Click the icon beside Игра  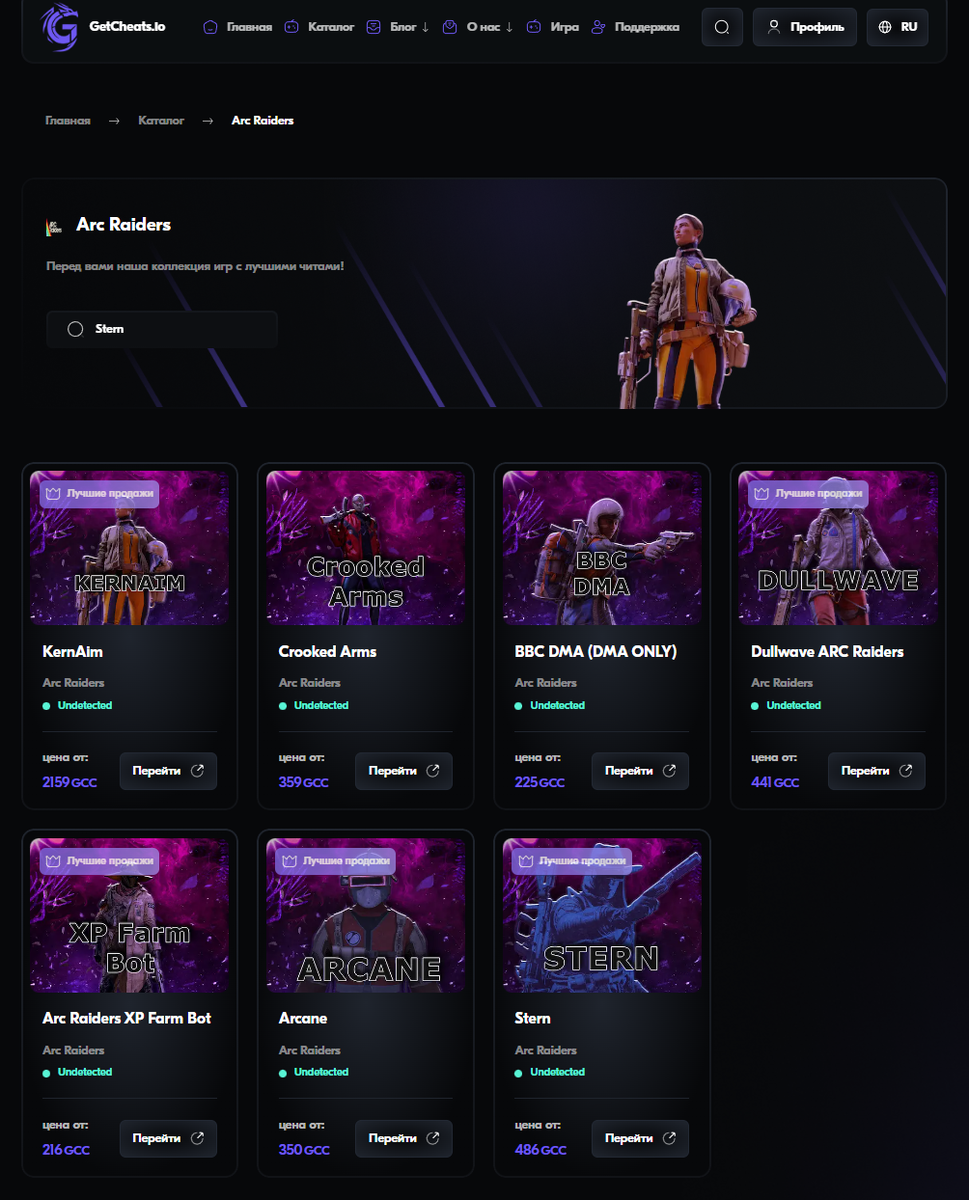[534, 27]
